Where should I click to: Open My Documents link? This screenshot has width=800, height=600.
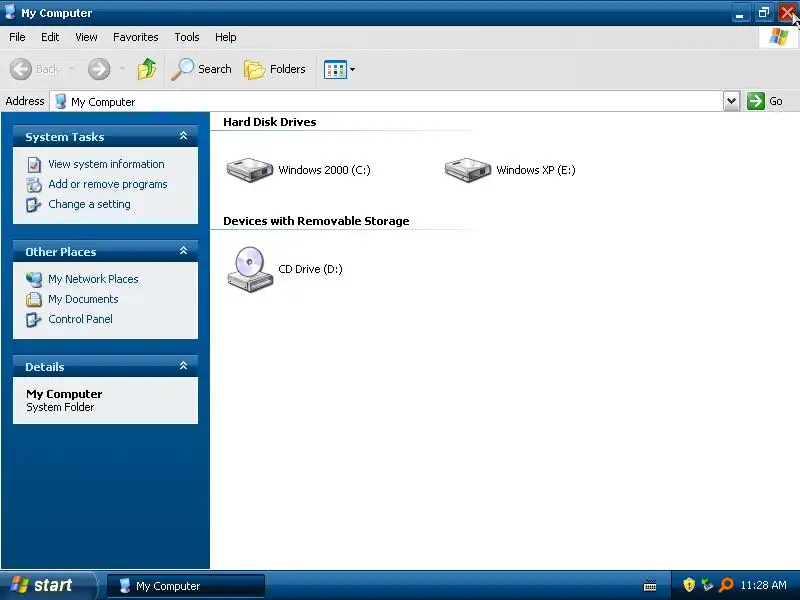83,299
